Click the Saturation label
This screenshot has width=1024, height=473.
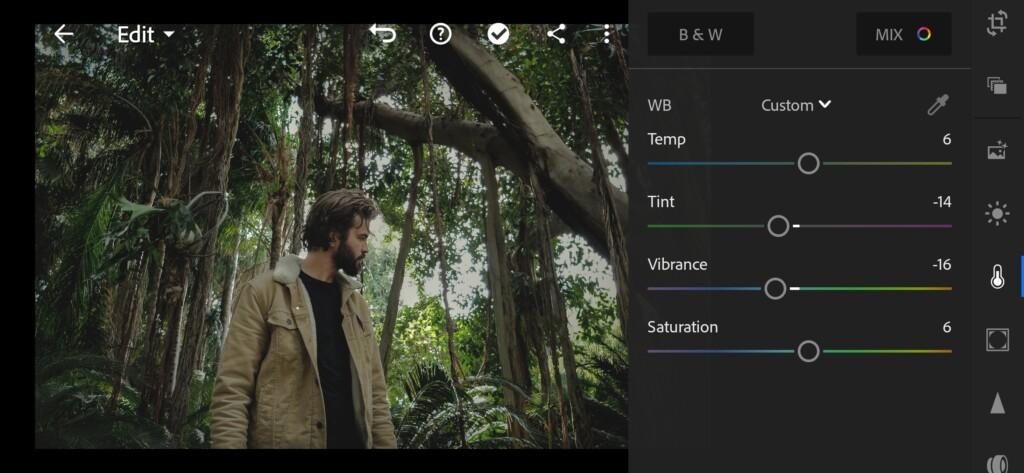[x=682, y=327]
